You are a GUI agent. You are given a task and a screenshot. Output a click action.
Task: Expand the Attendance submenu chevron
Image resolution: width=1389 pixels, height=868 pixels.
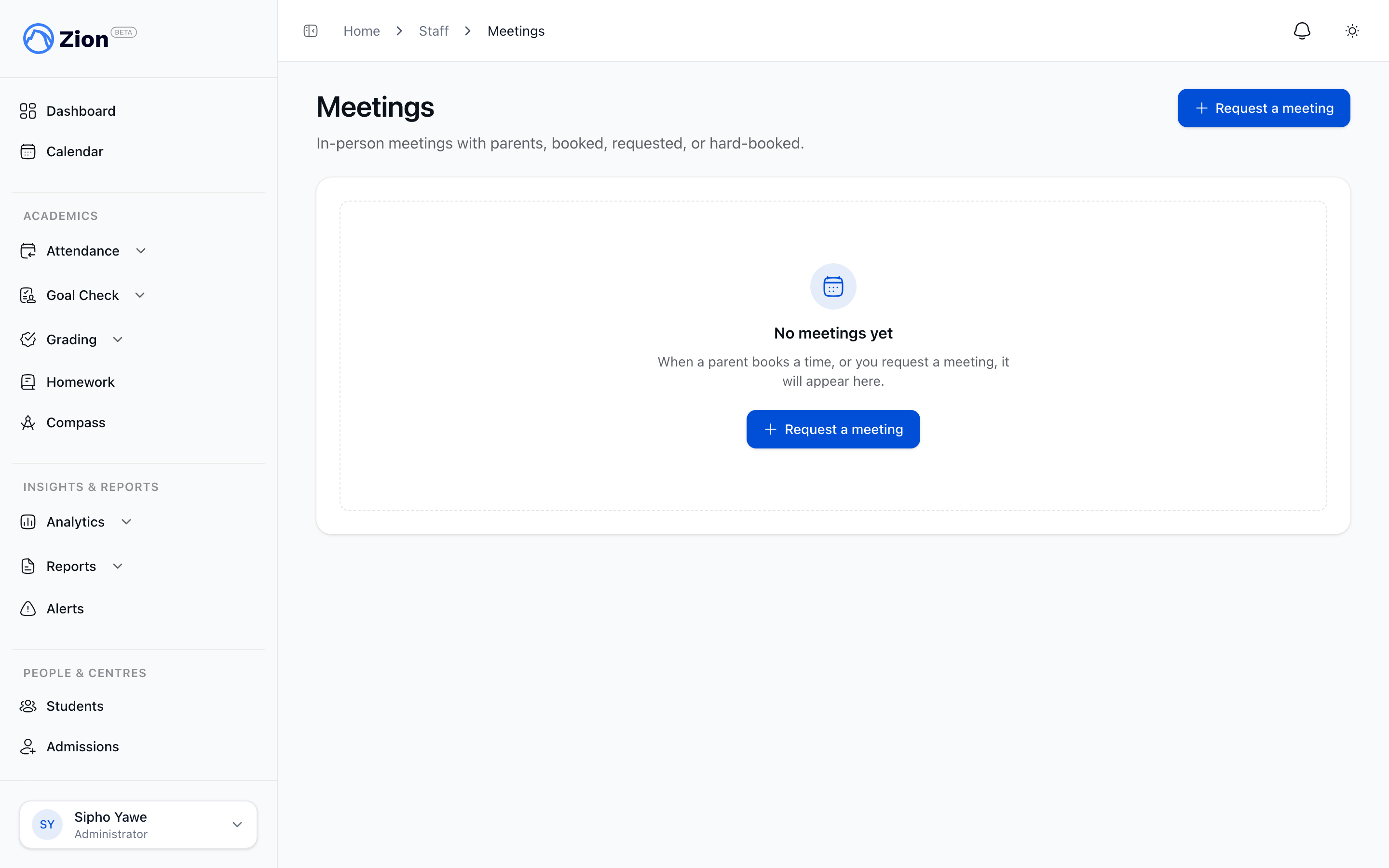coord(141,251)
